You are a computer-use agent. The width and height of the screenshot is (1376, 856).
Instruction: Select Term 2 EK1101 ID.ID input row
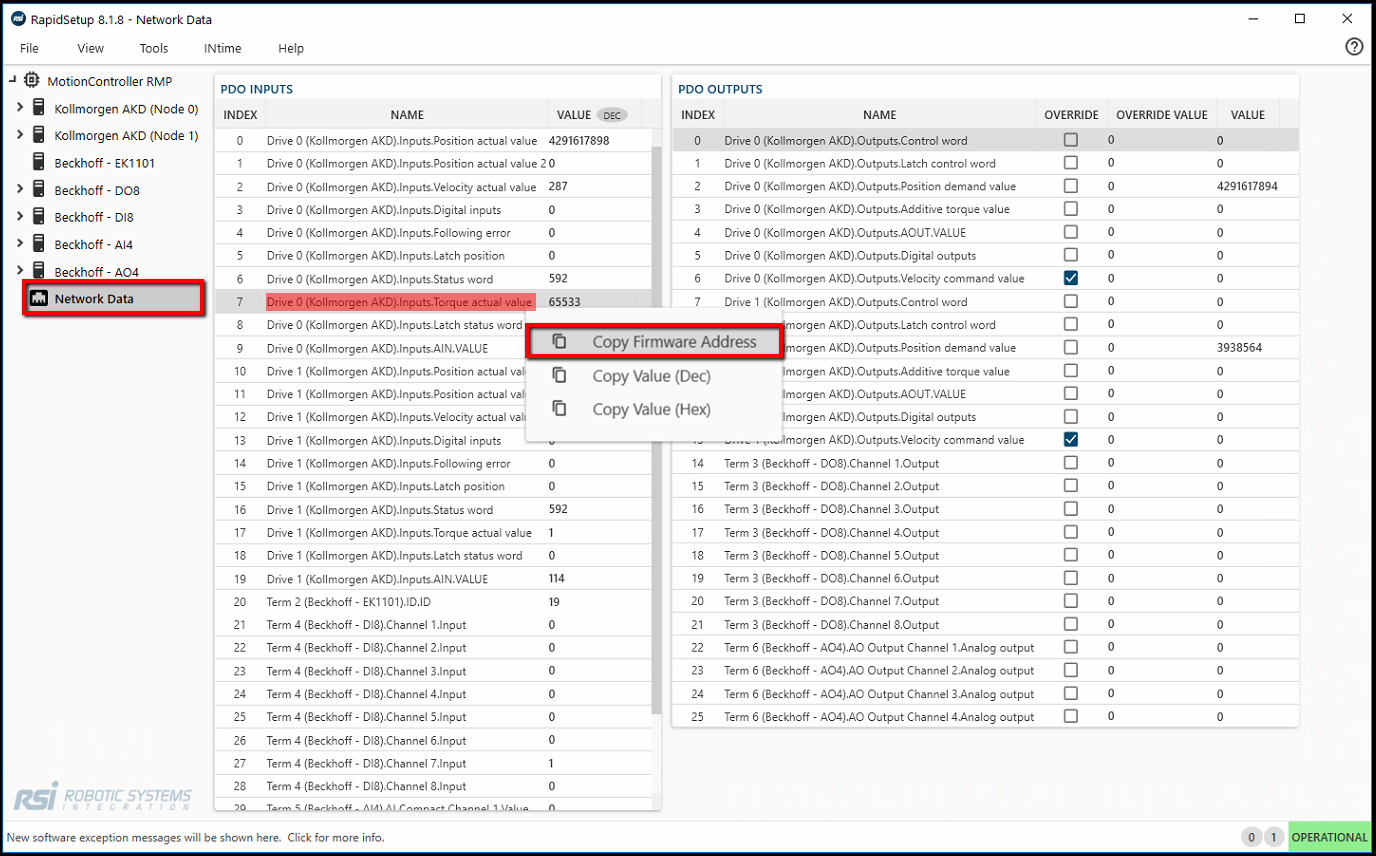[433, 602]
